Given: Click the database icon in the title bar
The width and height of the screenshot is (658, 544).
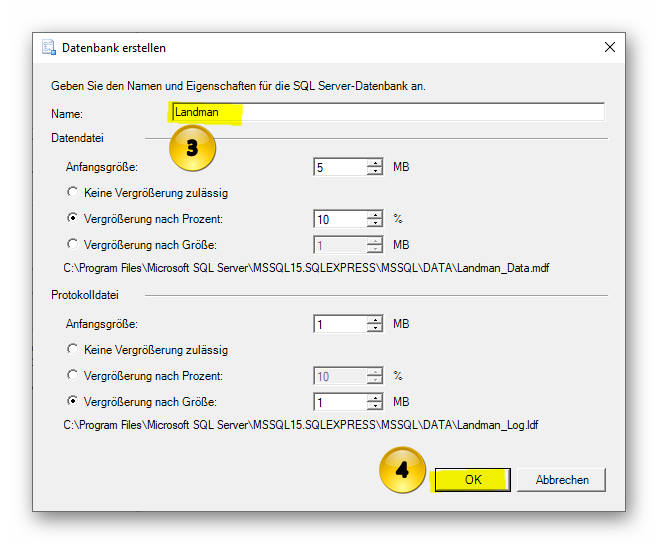Looking at the screenshot, I should [x=48, y=47].
